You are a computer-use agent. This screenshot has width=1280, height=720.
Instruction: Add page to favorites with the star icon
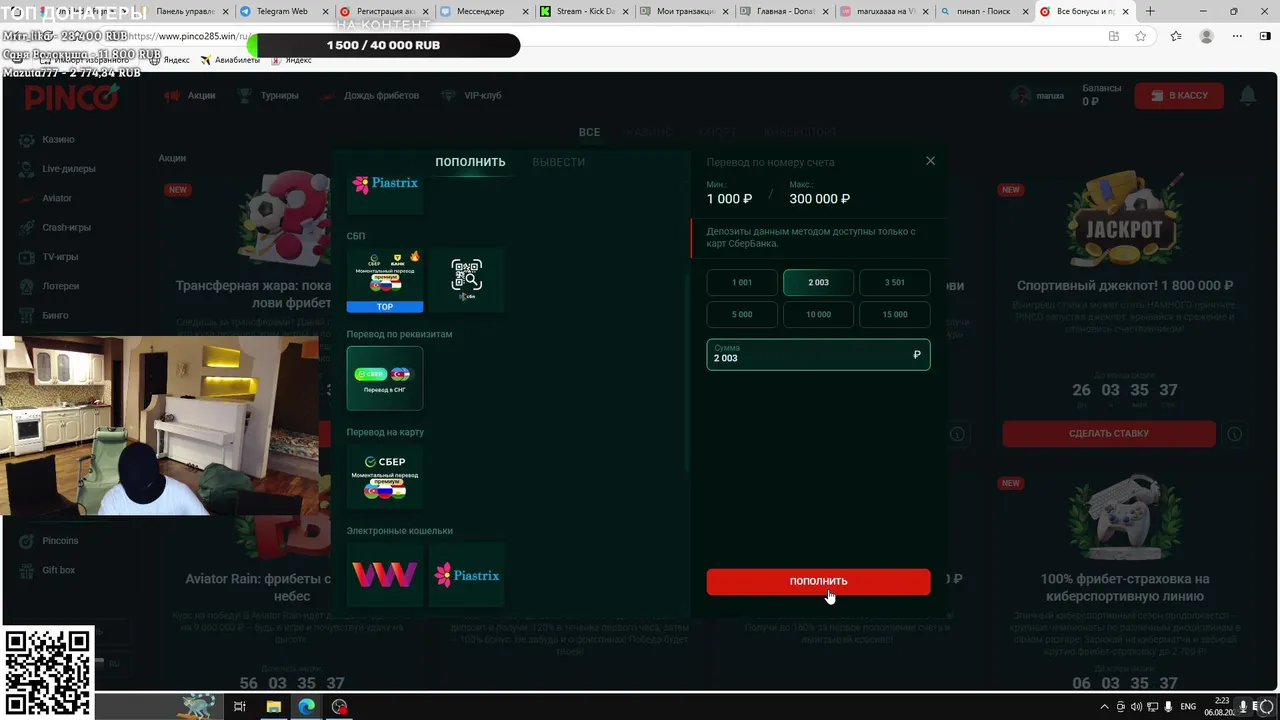click(x=1141, y=36)
